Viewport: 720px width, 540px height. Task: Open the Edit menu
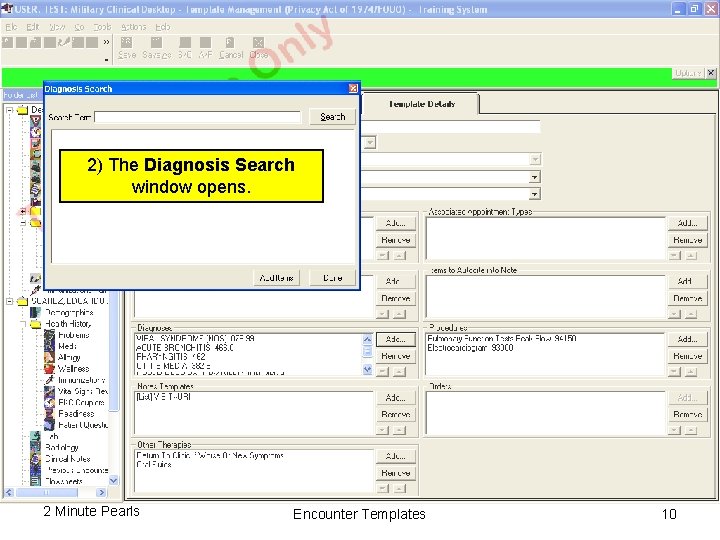point(33,27)
